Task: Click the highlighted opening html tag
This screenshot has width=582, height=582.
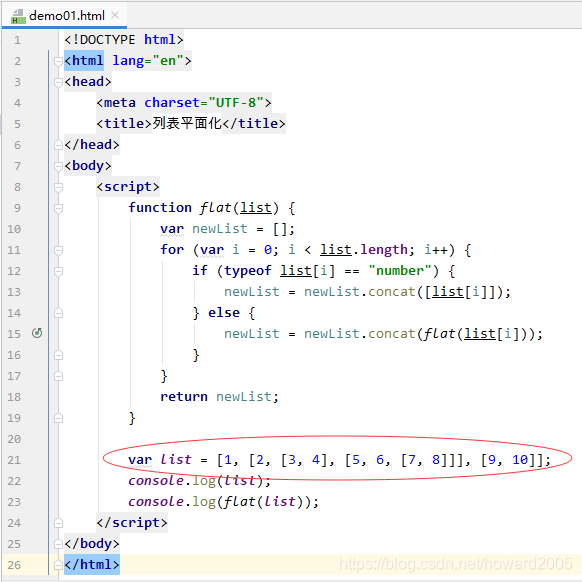Action: coord(84,61)
